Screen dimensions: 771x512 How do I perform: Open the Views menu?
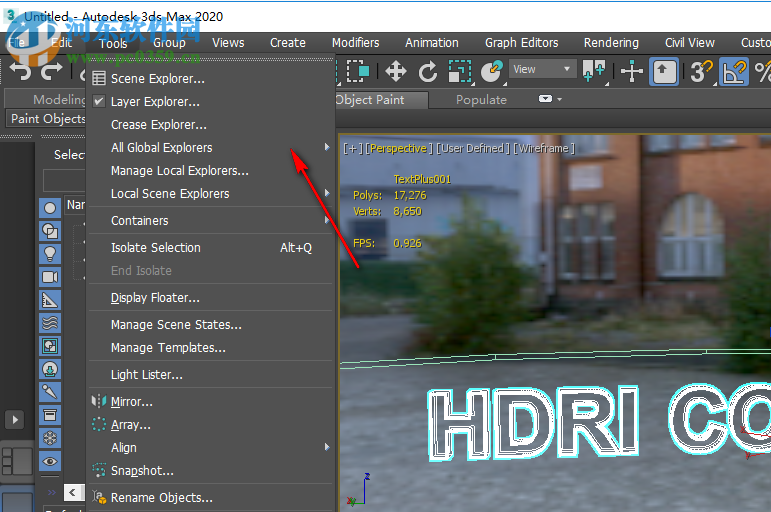point(228,43)
